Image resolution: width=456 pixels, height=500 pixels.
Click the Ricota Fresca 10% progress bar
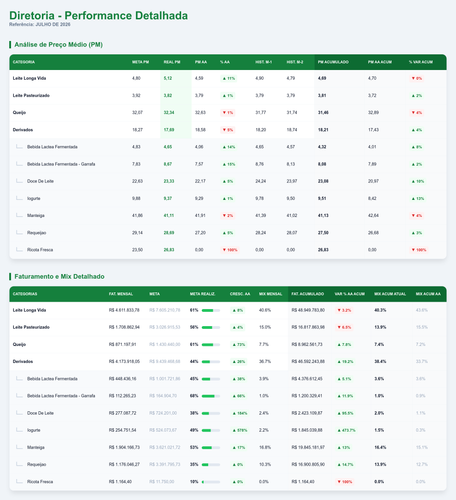point(211,482)
